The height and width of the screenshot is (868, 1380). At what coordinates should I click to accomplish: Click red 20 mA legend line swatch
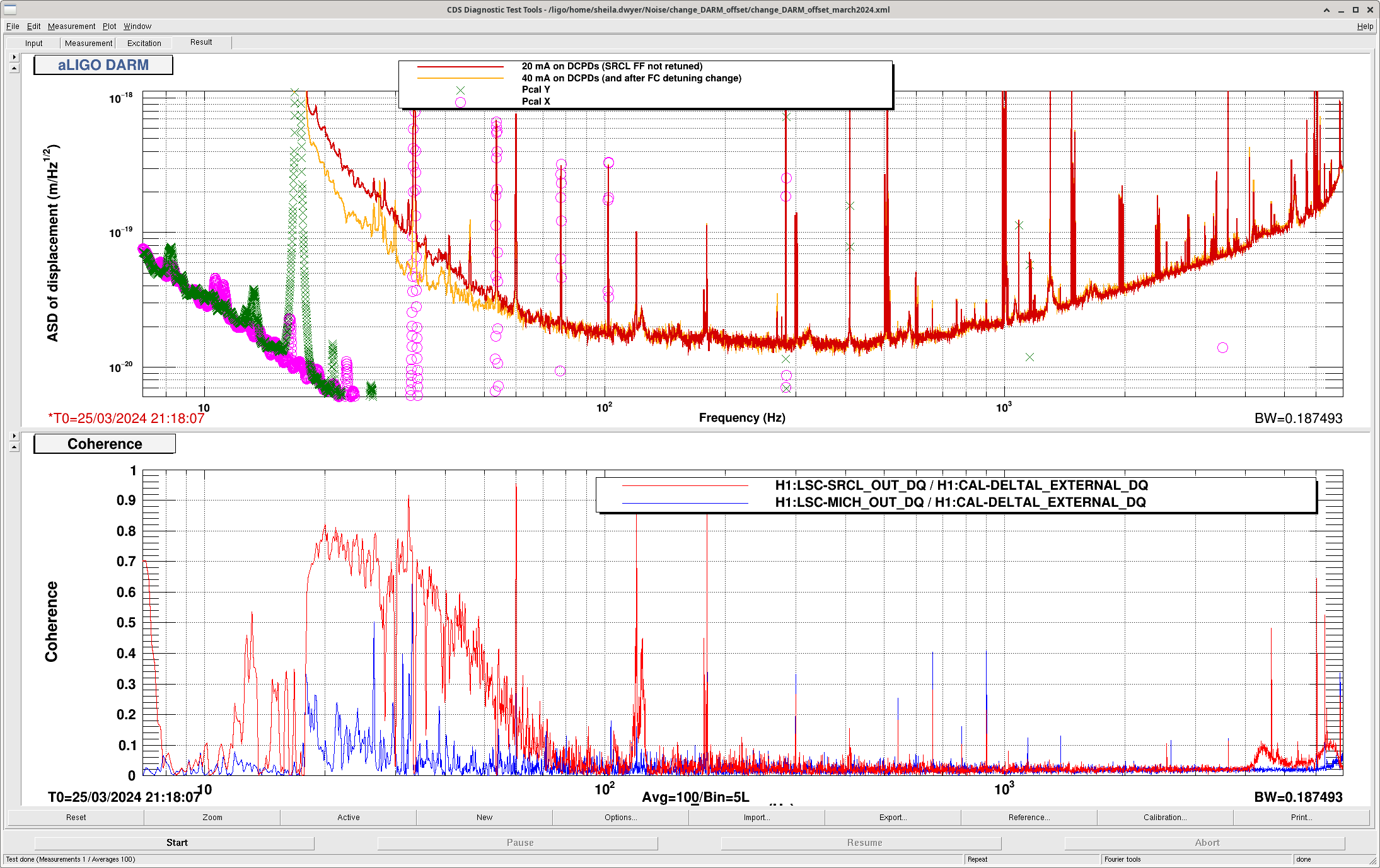point(460,67)
